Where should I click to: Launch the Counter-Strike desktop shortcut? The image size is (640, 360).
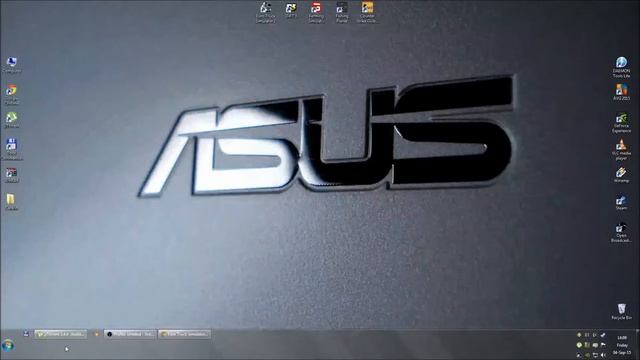click(x=367, y=12)
